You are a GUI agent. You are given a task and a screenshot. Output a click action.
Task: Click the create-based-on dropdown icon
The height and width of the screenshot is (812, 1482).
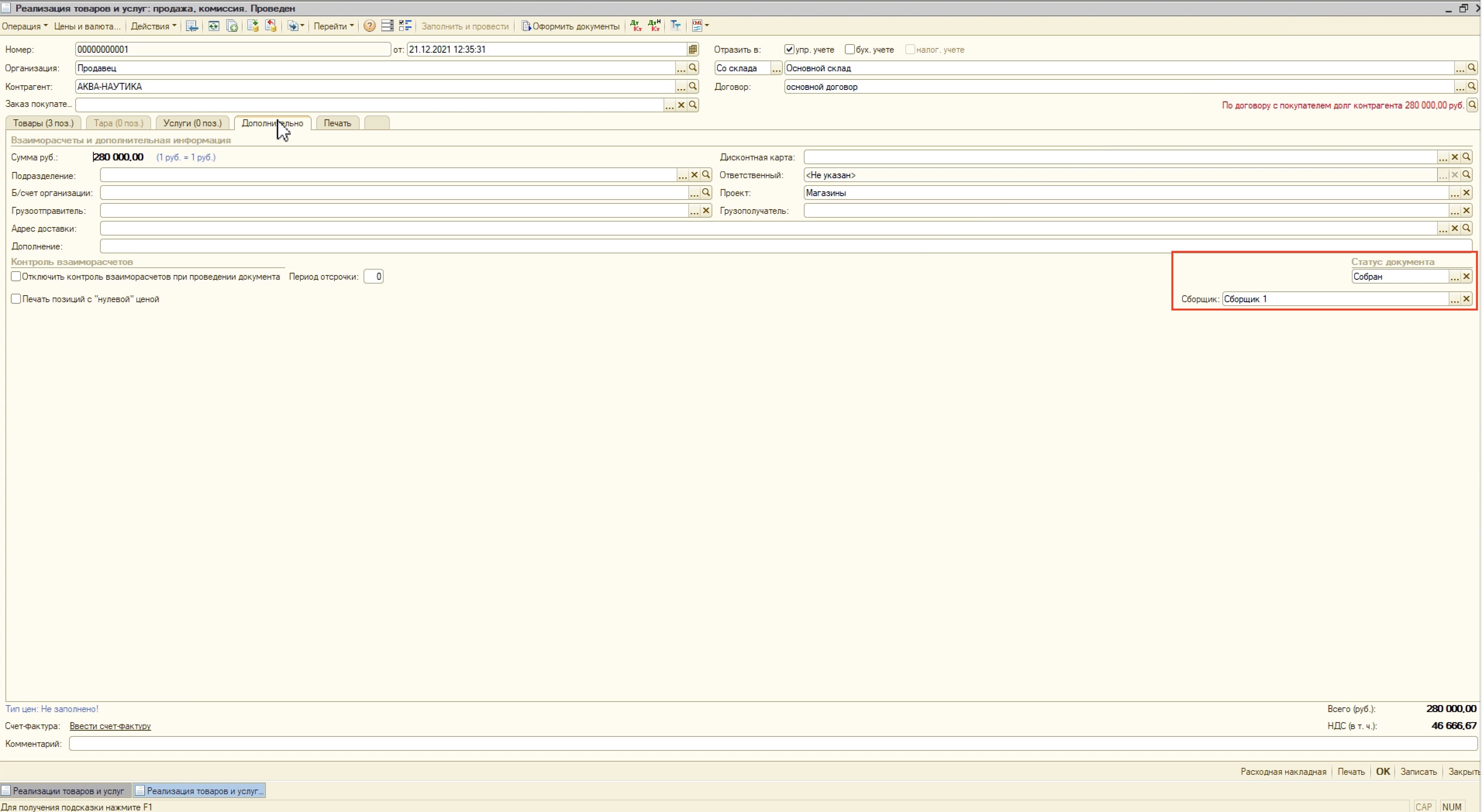[296, 26]
